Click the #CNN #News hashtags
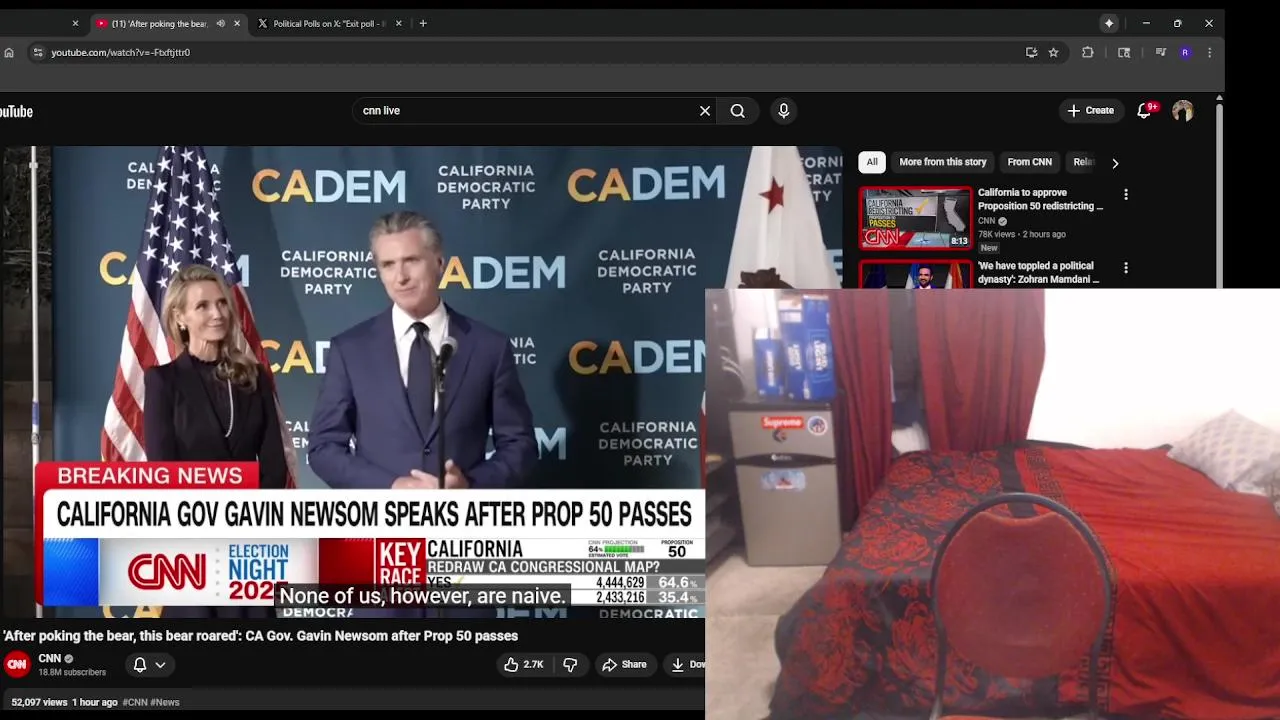 (x=151, y=702)
